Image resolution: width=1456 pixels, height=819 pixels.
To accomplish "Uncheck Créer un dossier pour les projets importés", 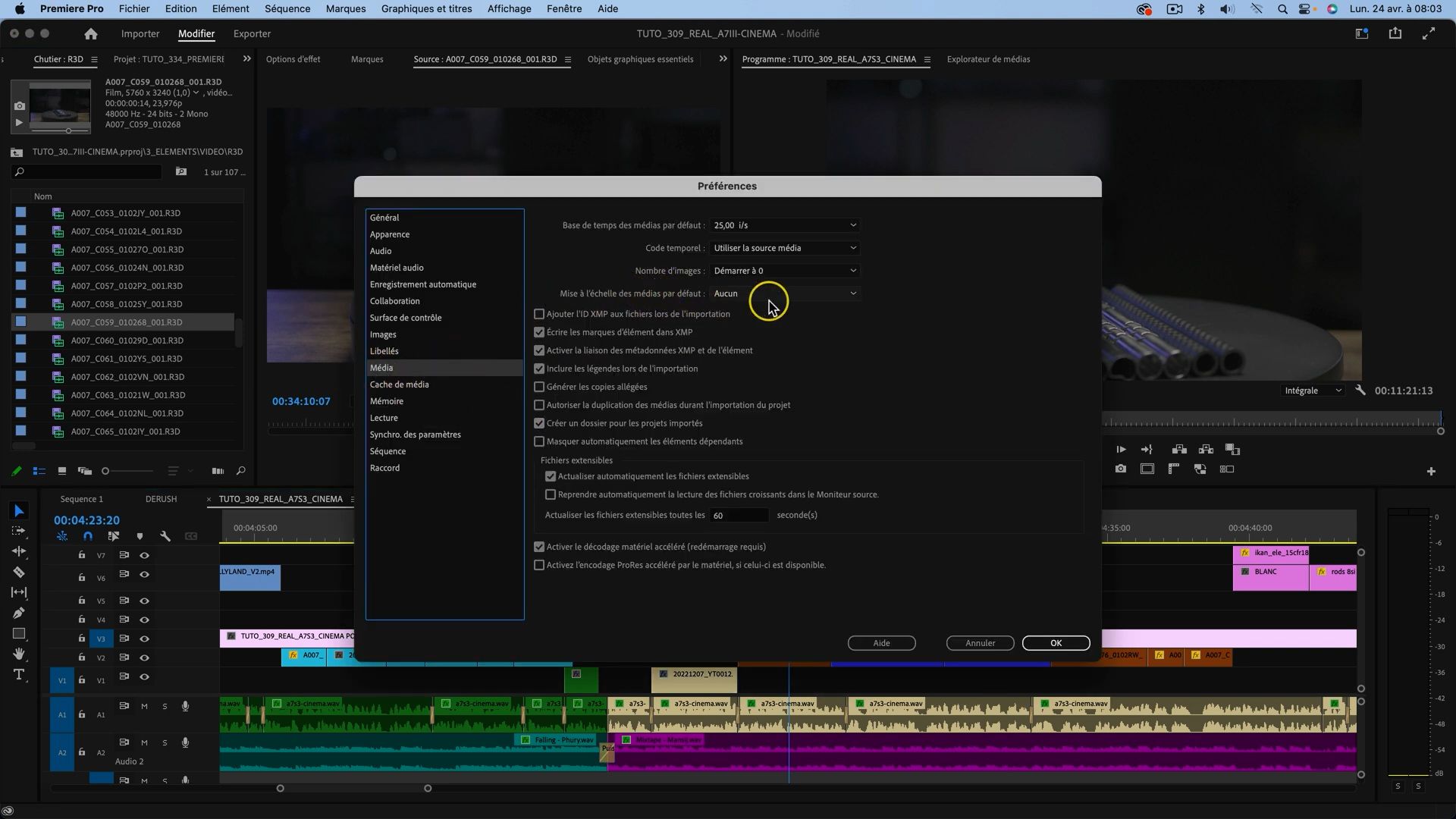I will (x=539, y=423).
